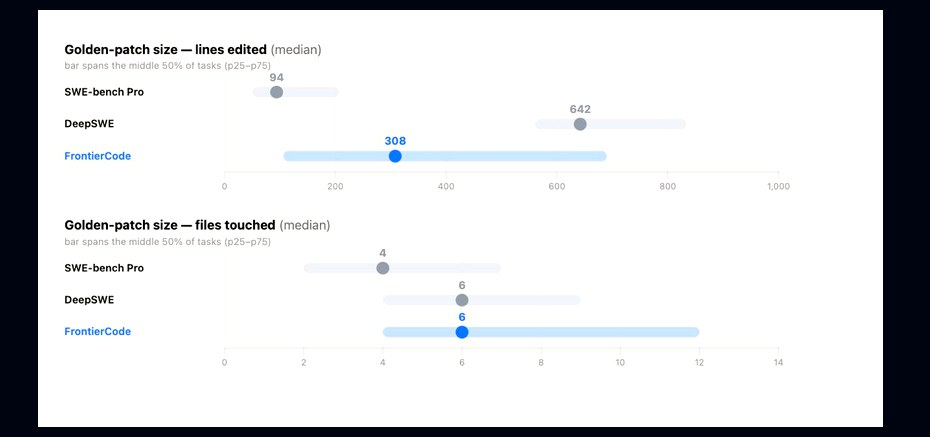Click the SWE-bench Pro median dot labeled 94

pos(276,92)
